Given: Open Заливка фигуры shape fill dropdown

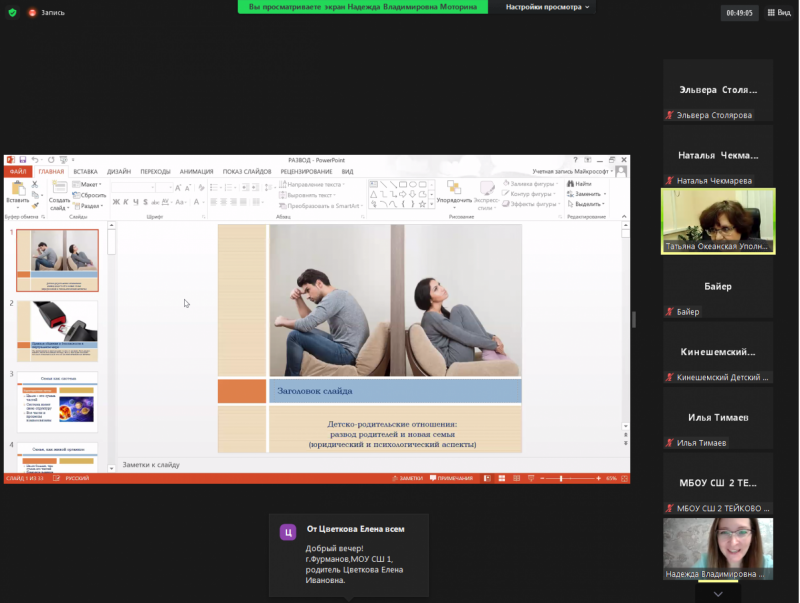Looking at the screenshot, I should 531,184.
